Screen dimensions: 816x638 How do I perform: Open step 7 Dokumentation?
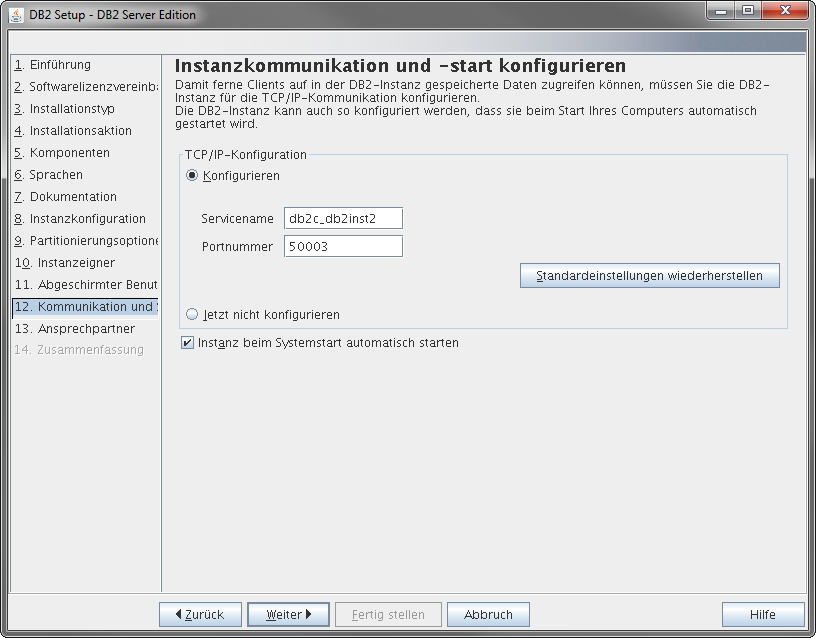(x=66, y=197)
